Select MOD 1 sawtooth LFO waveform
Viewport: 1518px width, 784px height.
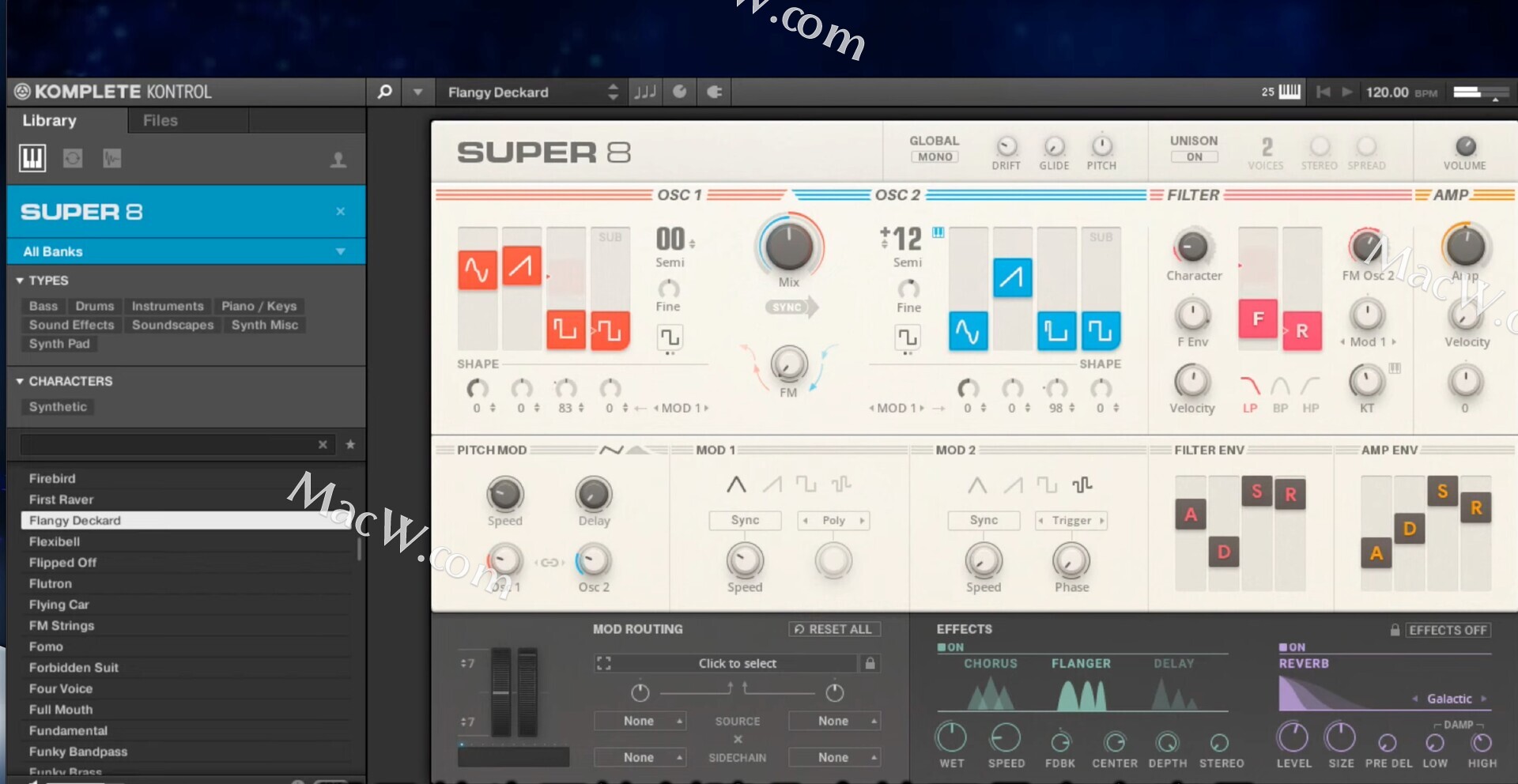coord(772,484)
